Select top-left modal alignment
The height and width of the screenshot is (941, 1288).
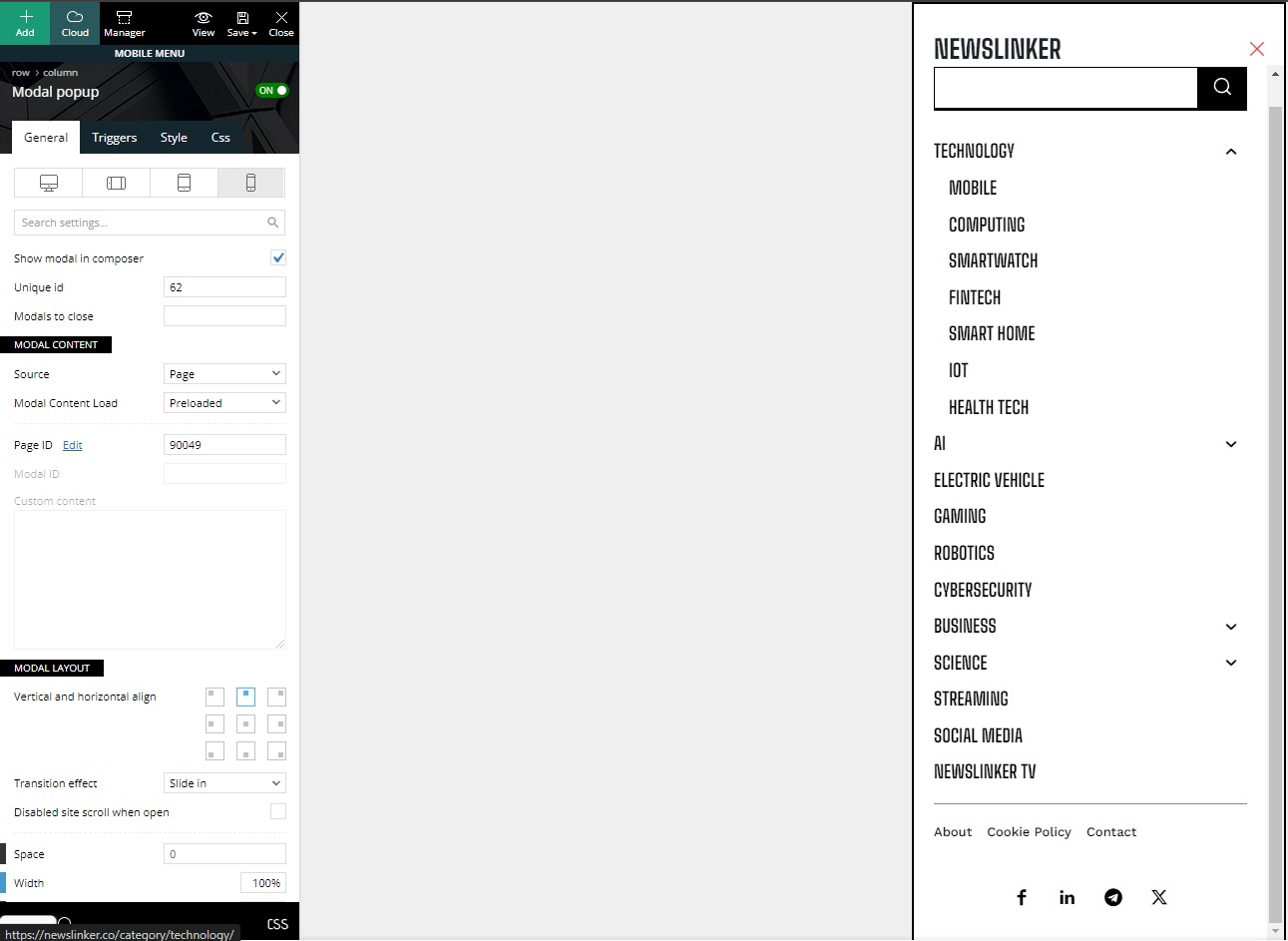pos(215,697)
